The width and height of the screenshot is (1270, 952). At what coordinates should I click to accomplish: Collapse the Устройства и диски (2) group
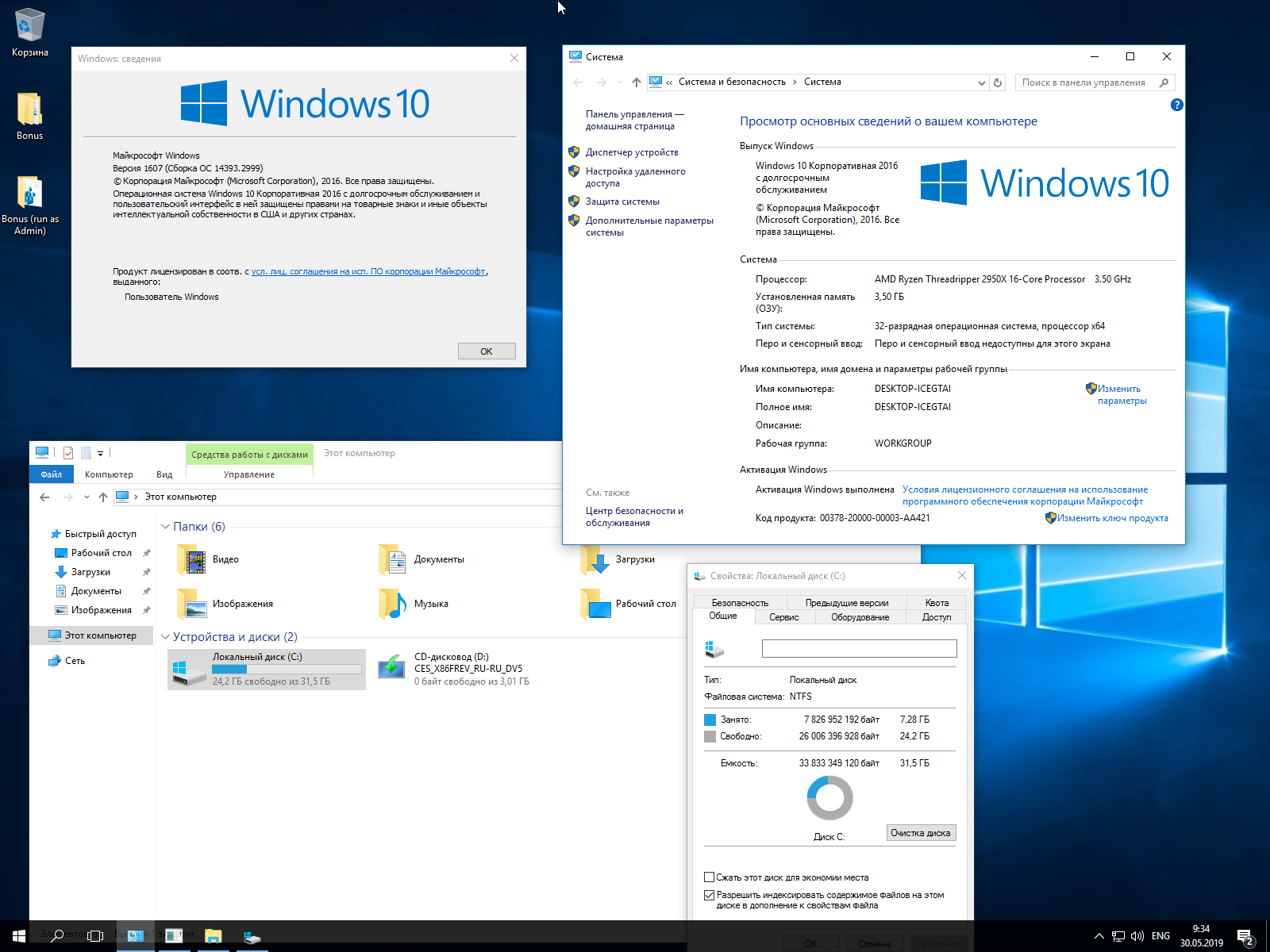click(x=165, y=637)
